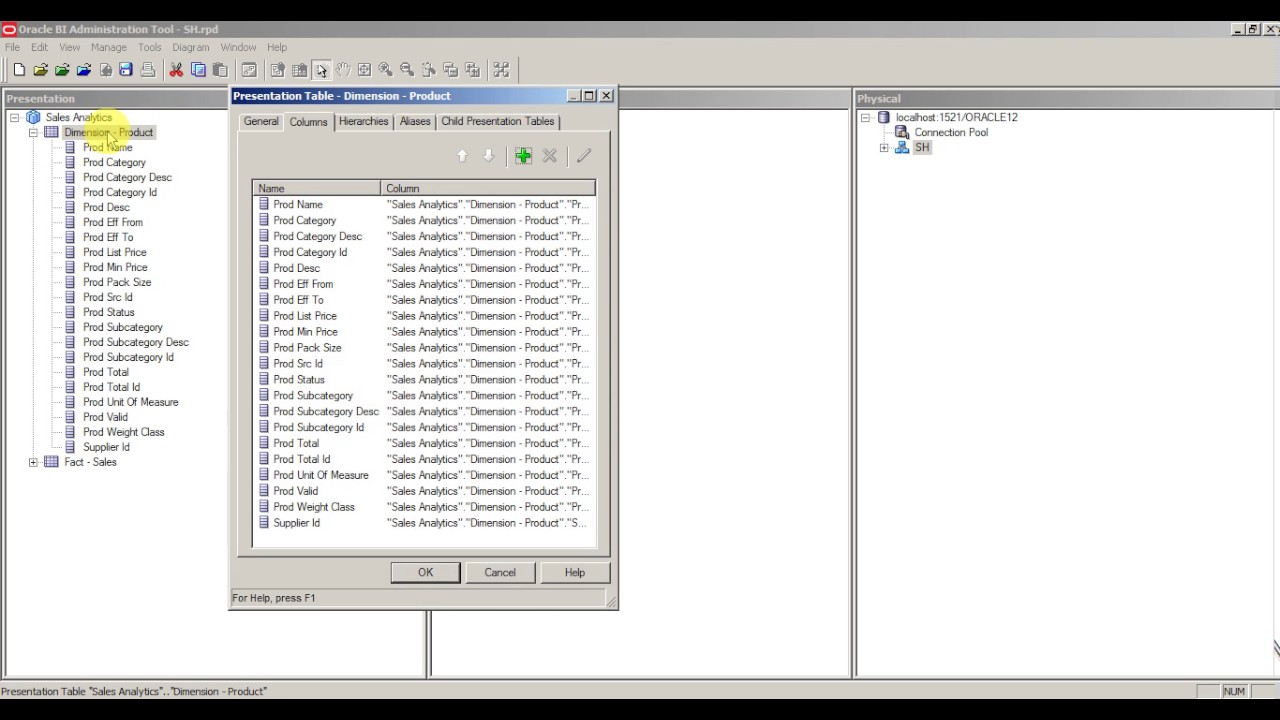Select Supplier Id in Presentation tree
1280x720 pixels.
(106, 447)
